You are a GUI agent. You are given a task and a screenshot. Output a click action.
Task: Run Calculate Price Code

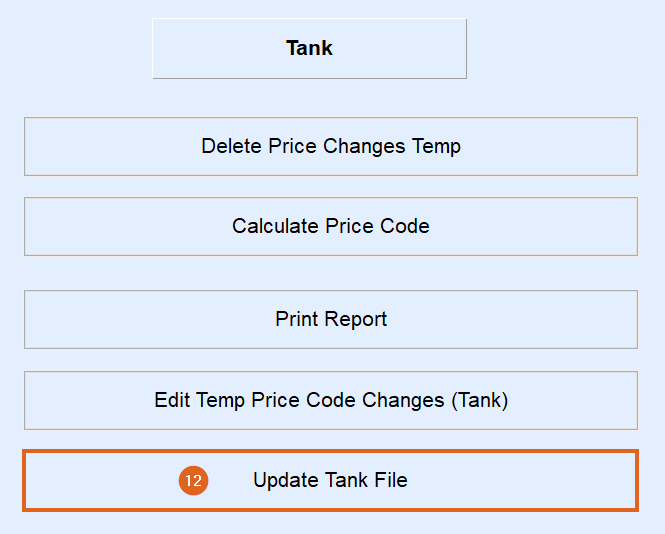pos(330,226)
